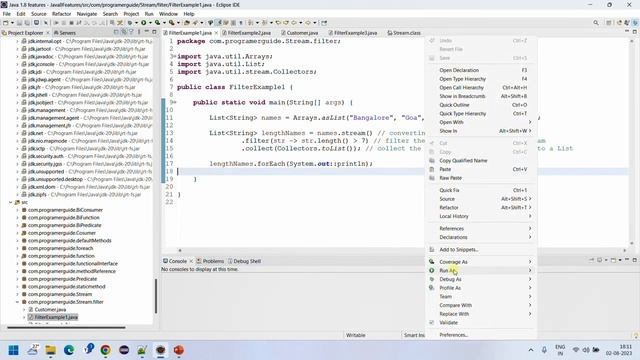Select FilterExample1.java in Project Explorer

56,317
